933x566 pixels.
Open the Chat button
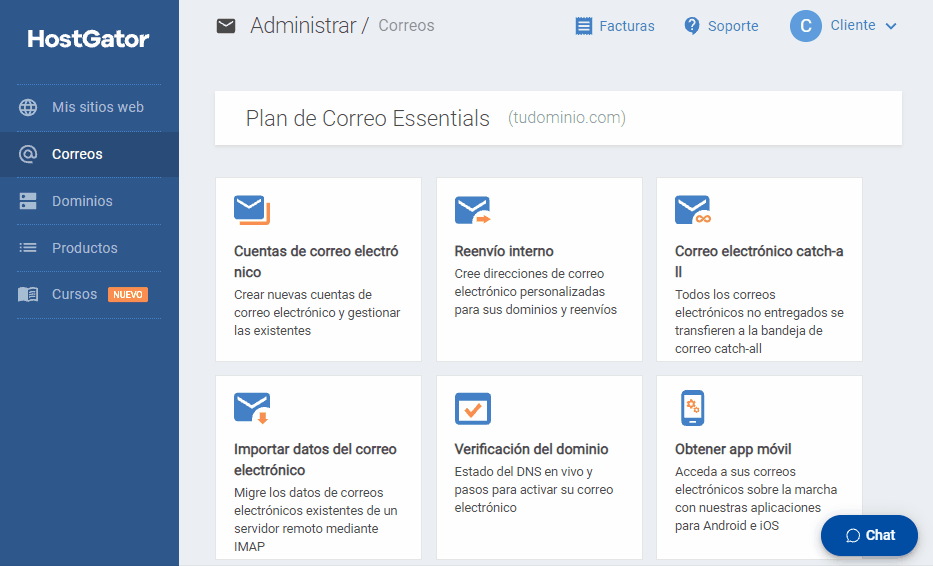(x=869, y=536)
